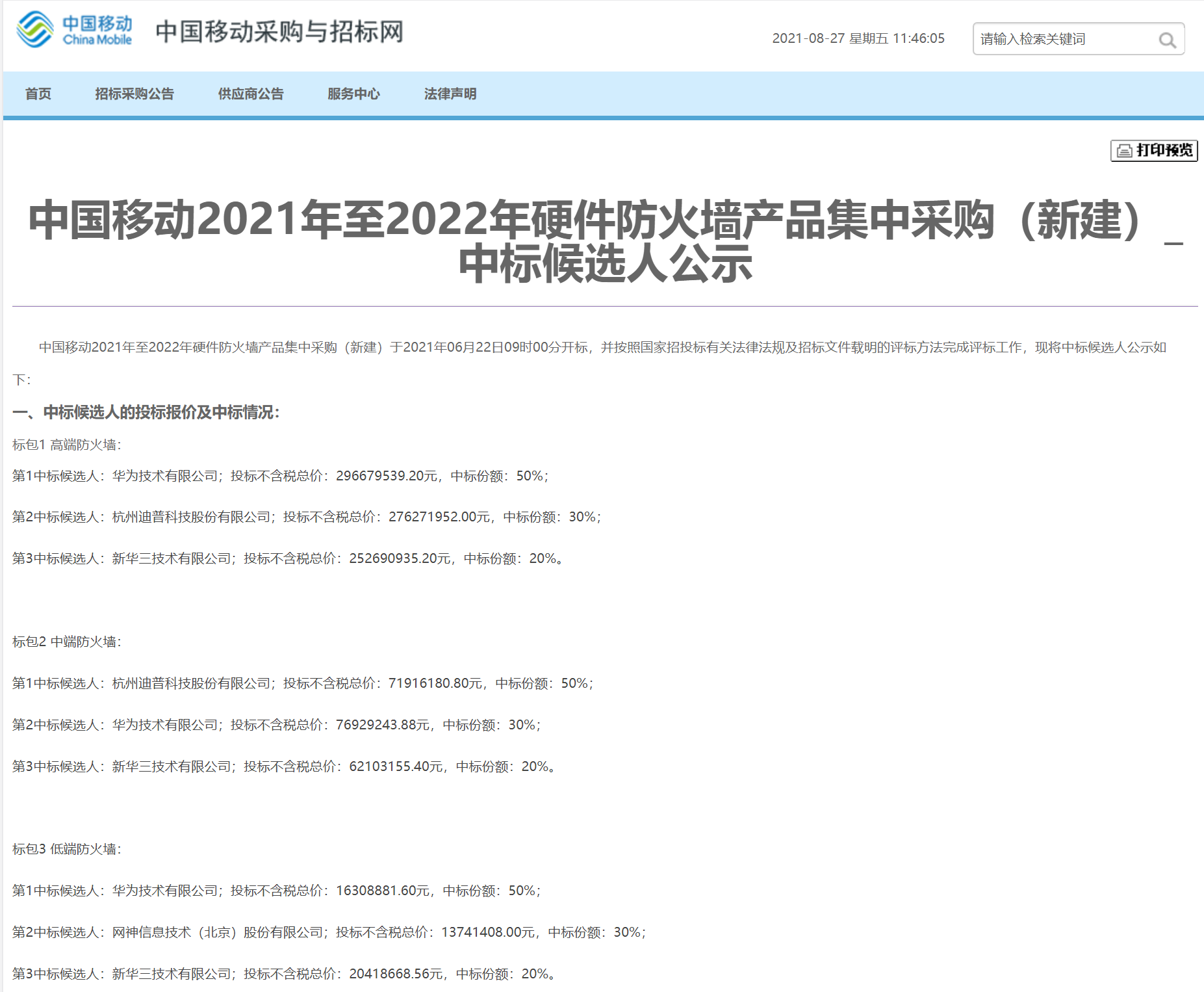Click the price 252690935.20元 line
1204x992 pixels.
(x=288, y=558)
